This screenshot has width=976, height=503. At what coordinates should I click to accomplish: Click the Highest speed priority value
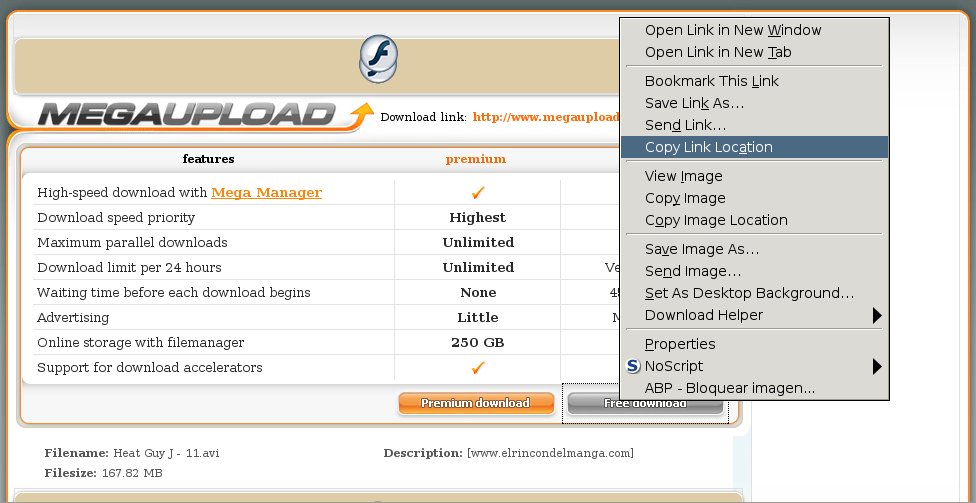477,218
